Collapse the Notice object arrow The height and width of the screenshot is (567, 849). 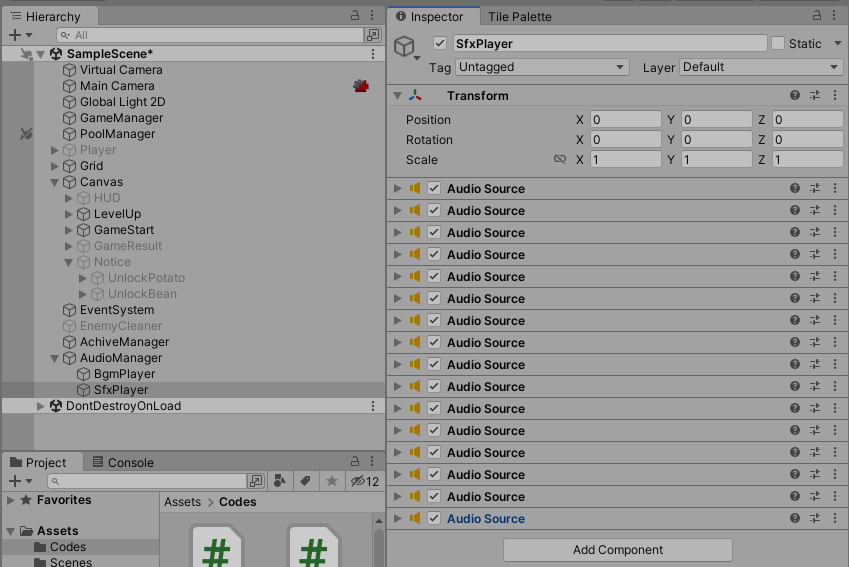[69, 262]
